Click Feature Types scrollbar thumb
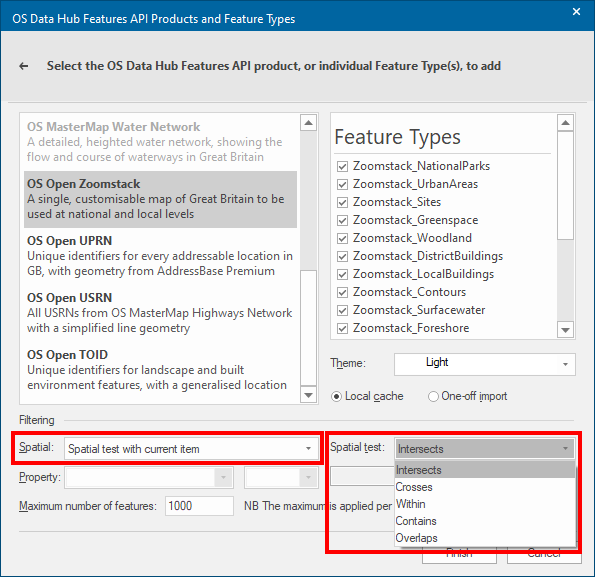The height and width of the screenshot is (577, 595). pyautogui.click(x=565, y=185)
